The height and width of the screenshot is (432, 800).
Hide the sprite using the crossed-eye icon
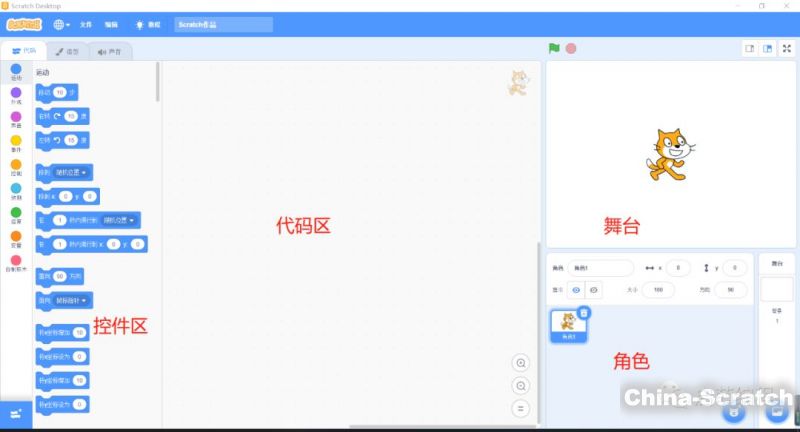594,289
